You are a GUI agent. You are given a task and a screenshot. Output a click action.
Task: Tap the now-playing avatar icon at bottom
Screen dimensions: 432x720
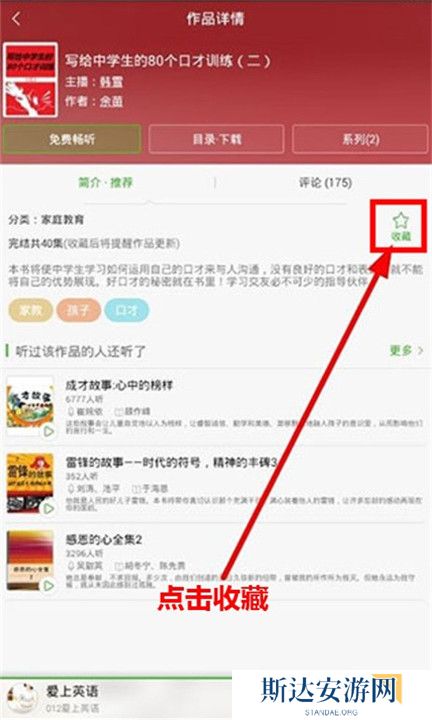[22, 698]
